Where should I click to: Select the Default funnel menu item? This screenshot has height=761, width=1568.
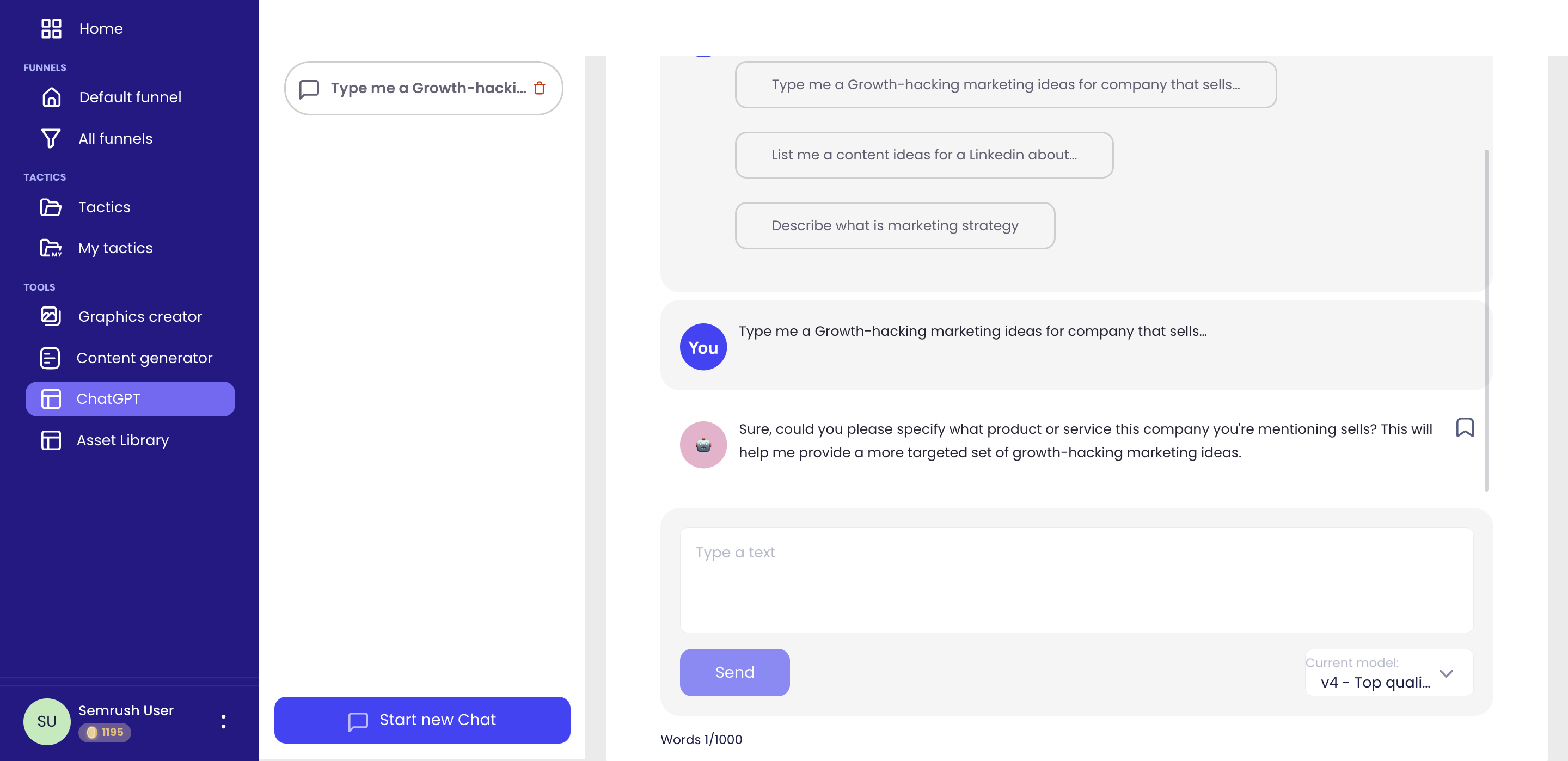click(130, 97)
